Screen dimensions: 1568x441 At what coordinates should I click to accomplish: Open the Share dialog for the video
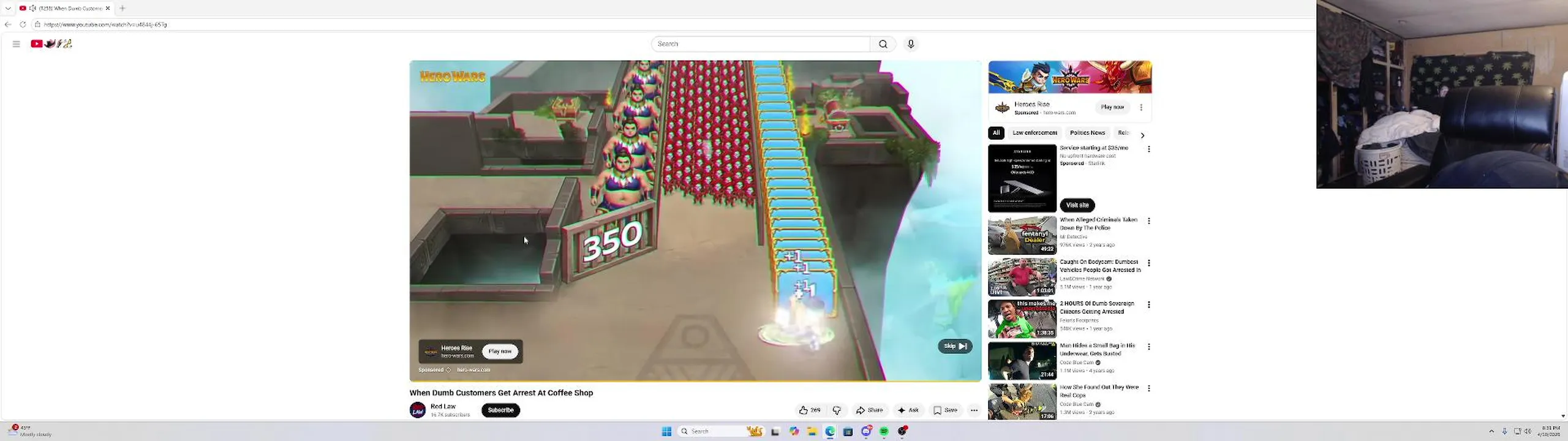tap(869, 410)
